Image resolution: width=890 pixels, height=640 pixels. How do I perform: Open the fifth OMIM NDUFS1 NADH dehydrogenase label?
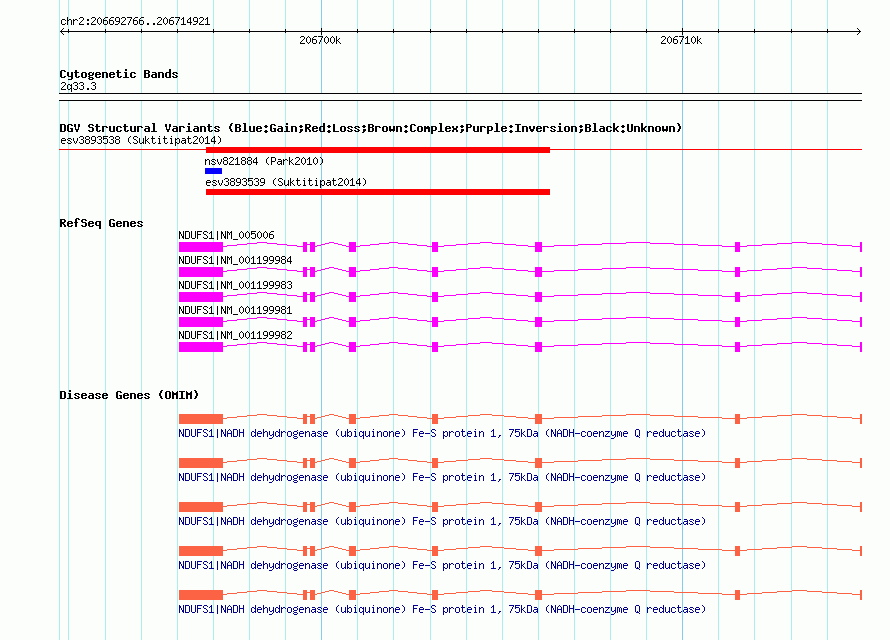click(x=442, y=609)
